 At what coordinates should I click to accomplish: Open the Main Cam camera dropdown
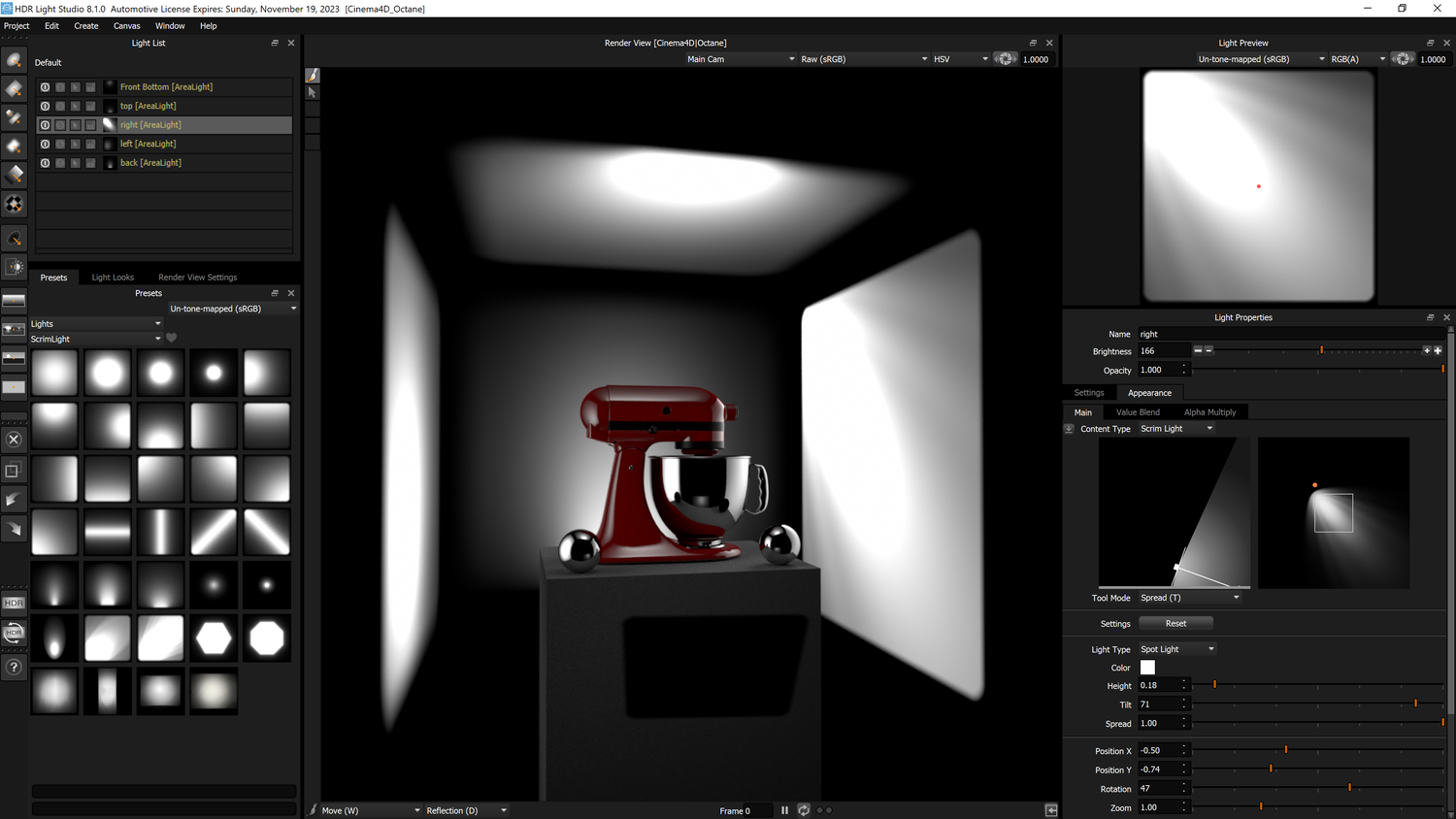pyautogui.click(x=741, y=58)
